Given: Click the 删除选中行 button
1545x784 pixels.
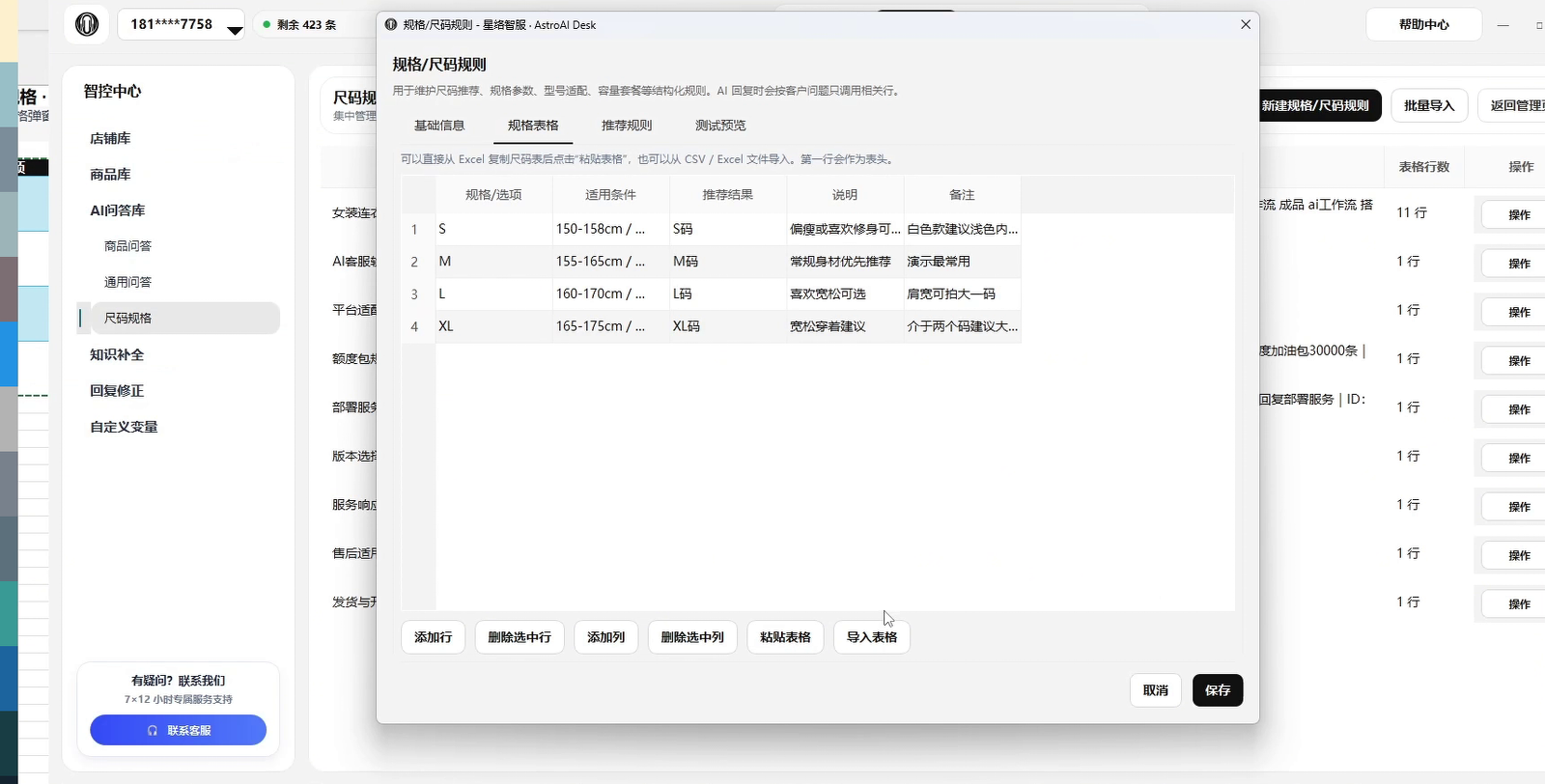Looking at the screenshot, I should [x=520, y=637].
